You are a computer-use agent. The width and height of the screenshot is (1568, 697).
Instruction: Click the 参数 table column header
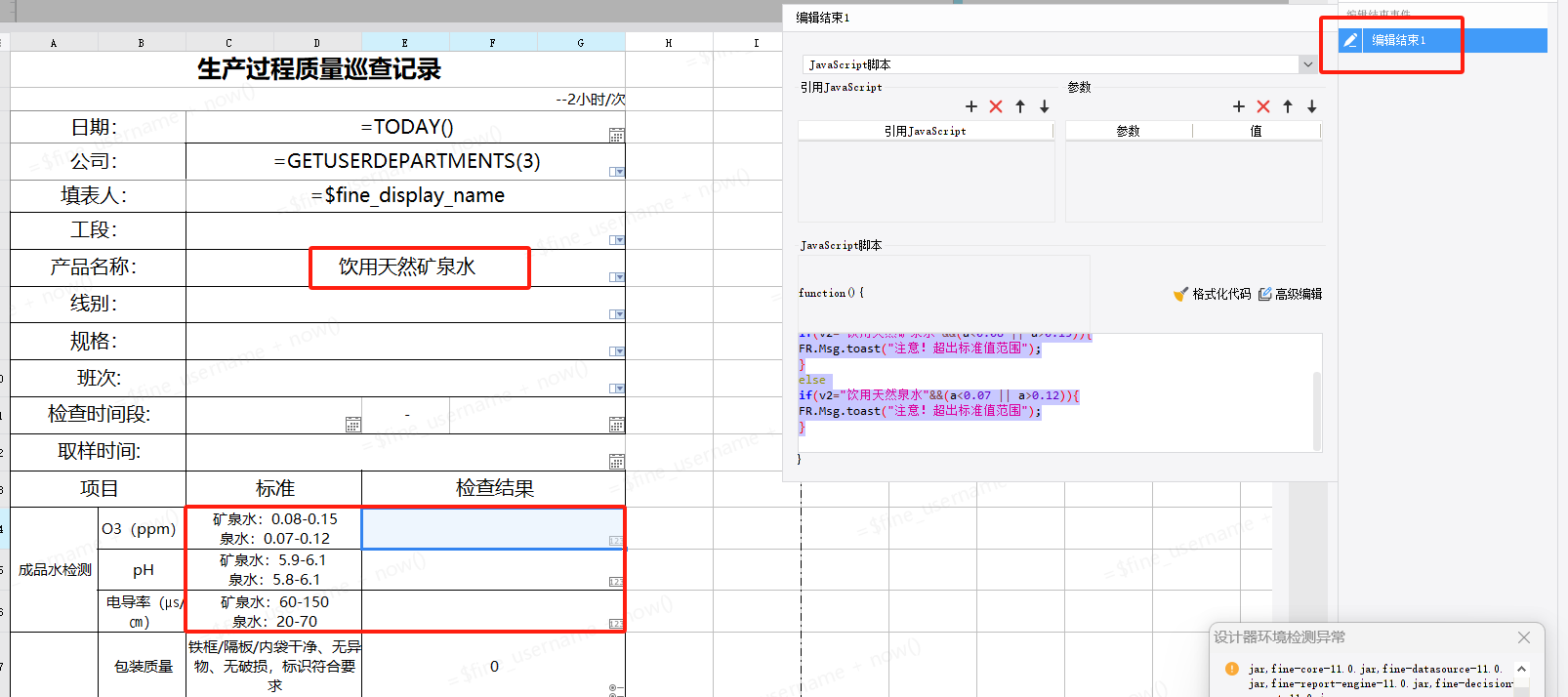(1129, 131)
